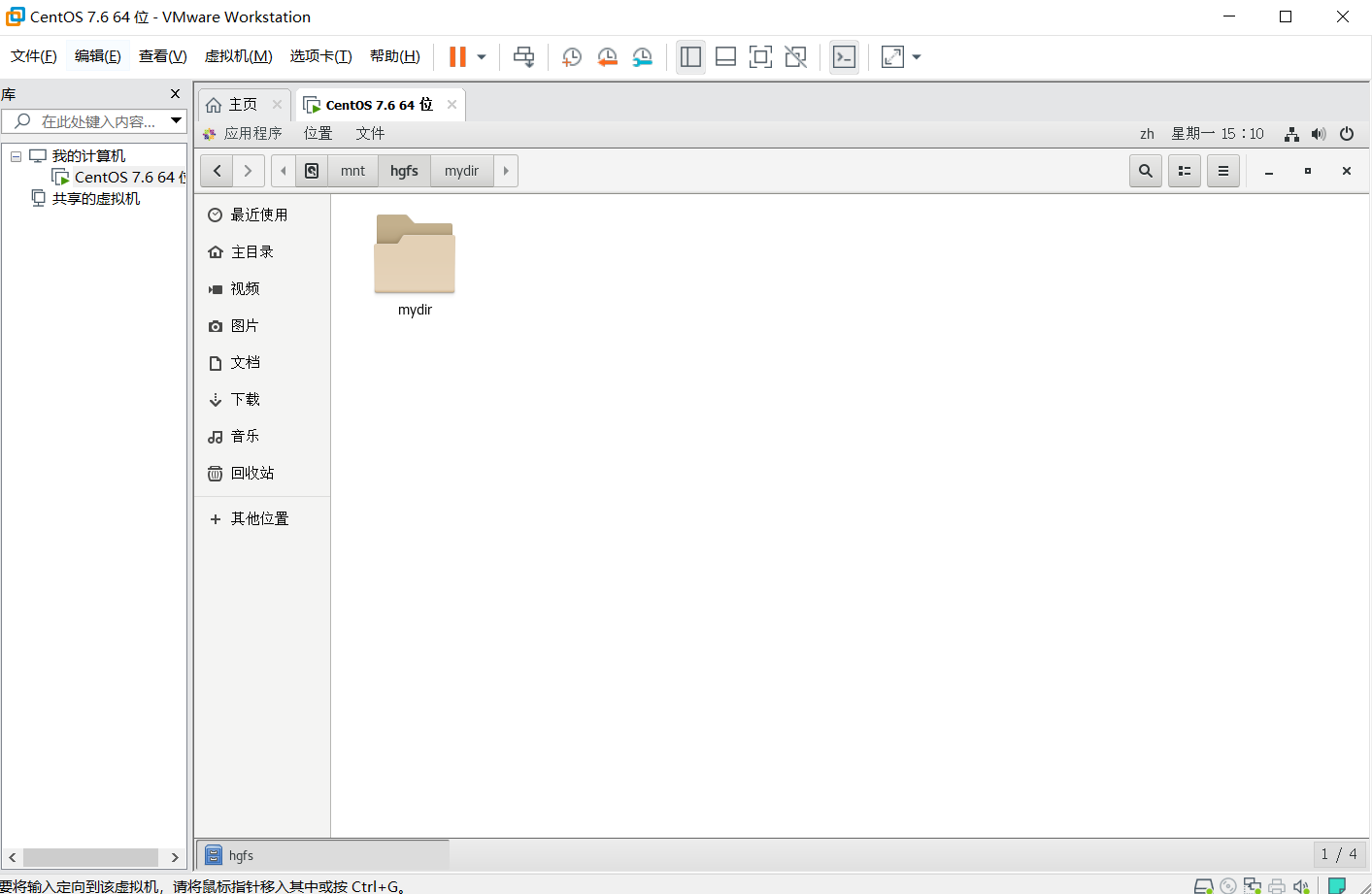
Task: Open the 选项卡(T) menu
Action: (320, 56)
